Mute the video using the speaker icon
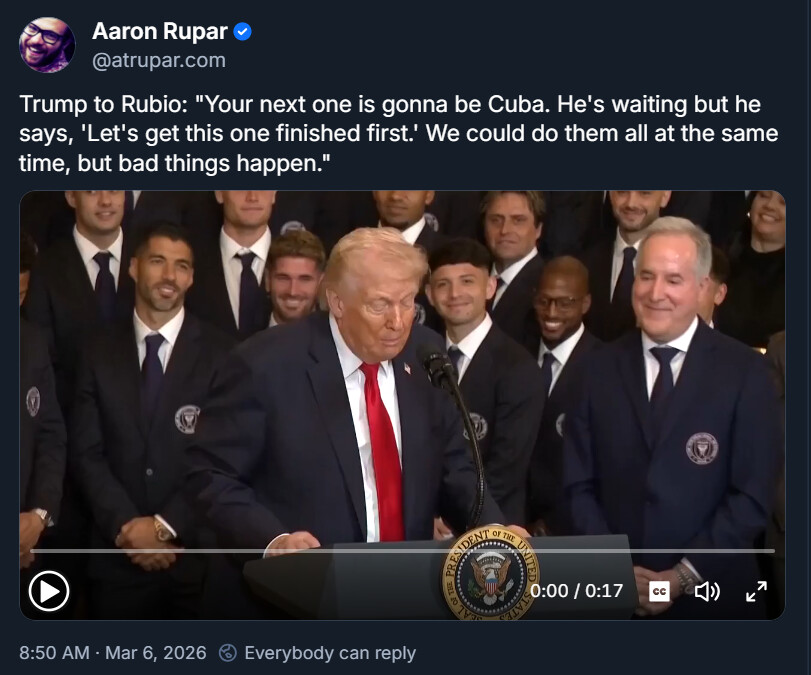This screenshot has height=675, width=811. pos(707,591)
